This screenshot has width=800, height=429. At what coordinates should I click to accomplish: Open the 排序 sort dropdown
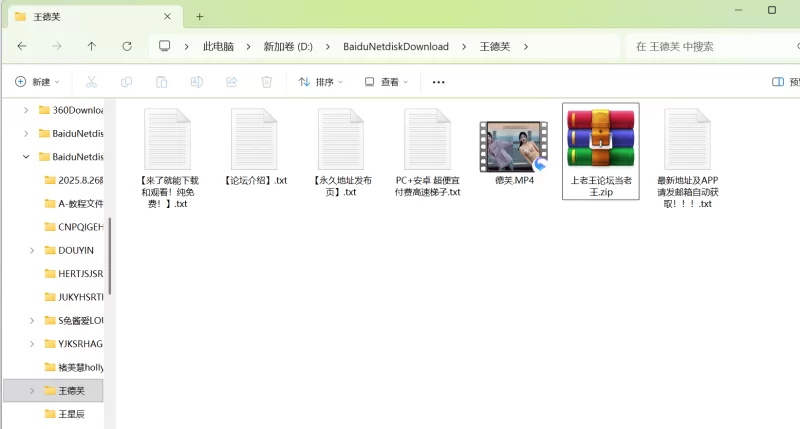[321, 82]
